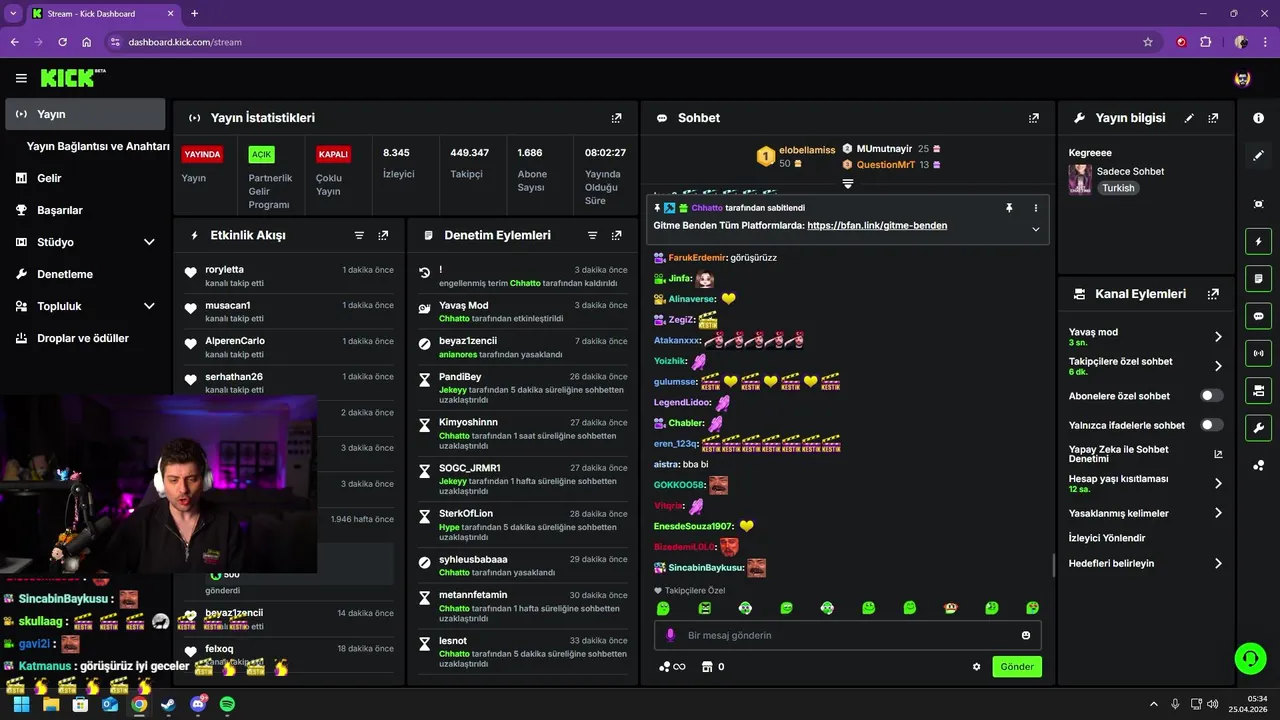Open filter options in Etkinlik Akışı

(x=359, y=235)
